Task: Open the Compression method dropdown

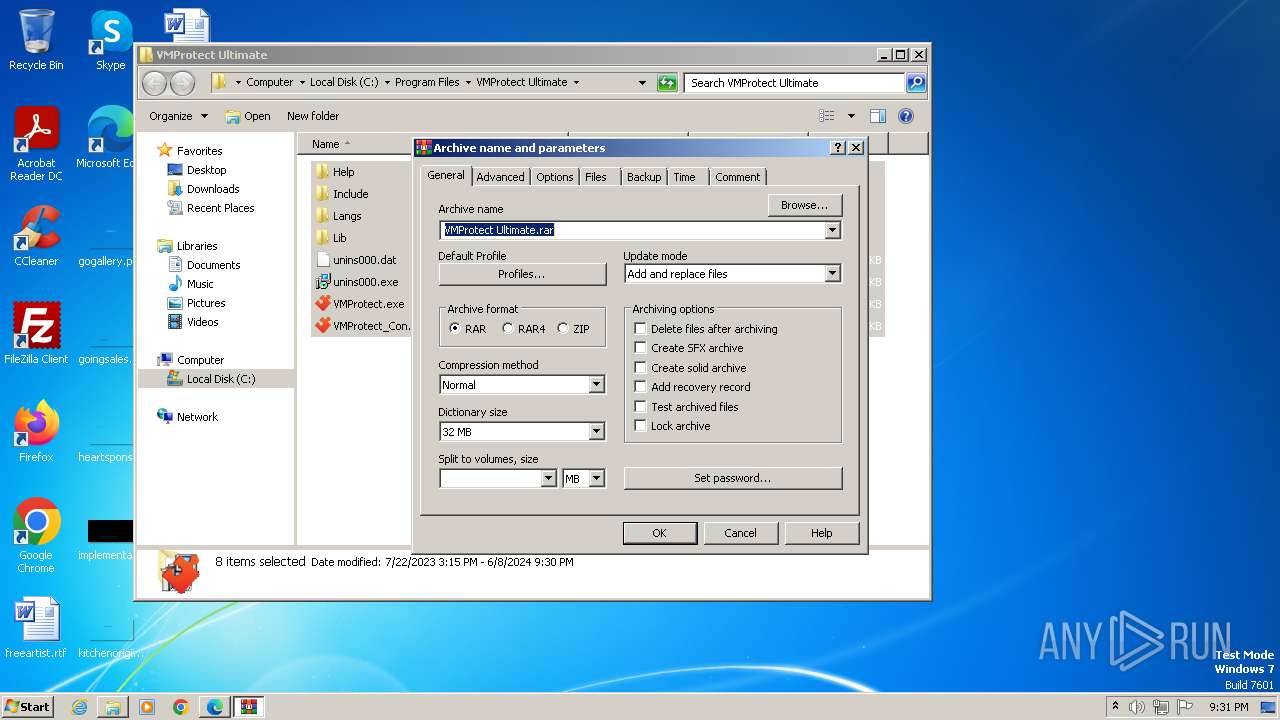Action: [596, 385]
